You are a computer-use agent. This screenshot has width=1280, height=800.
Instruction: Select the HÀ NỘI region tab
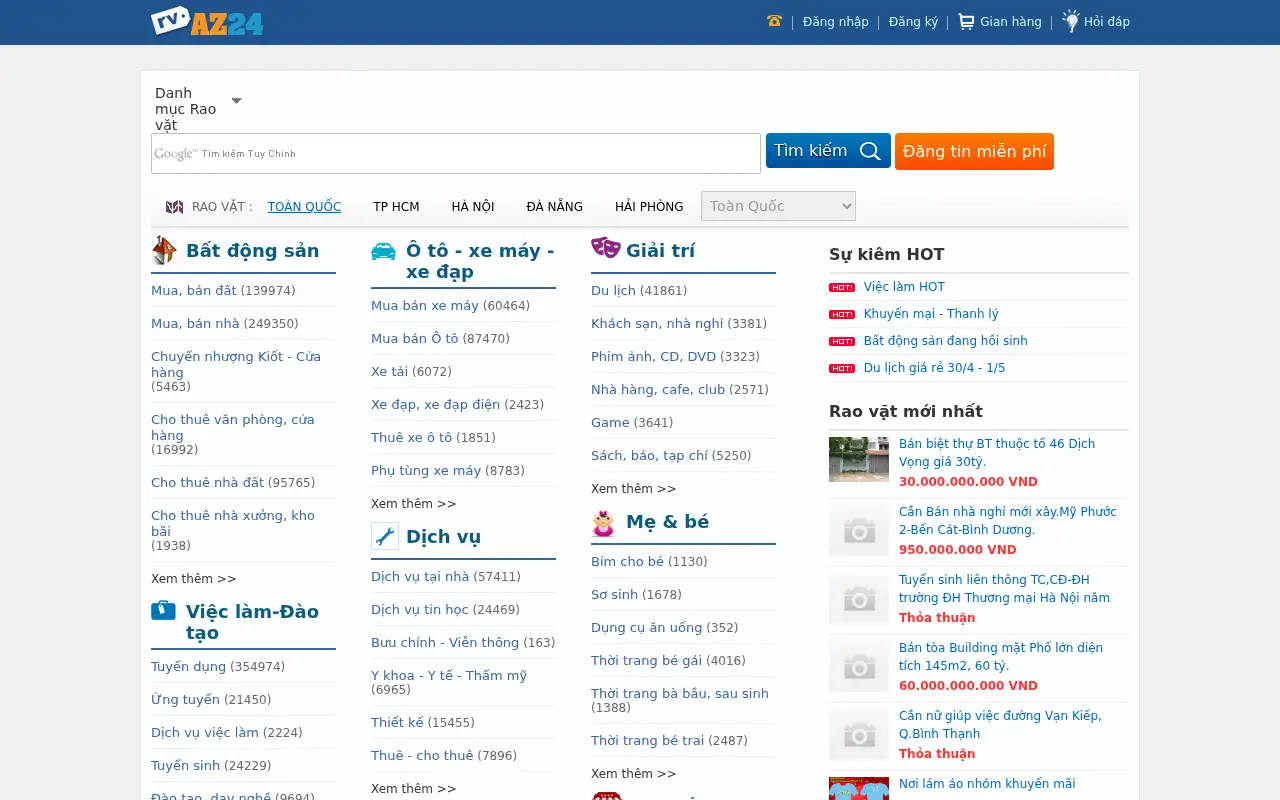click(473, 207)
